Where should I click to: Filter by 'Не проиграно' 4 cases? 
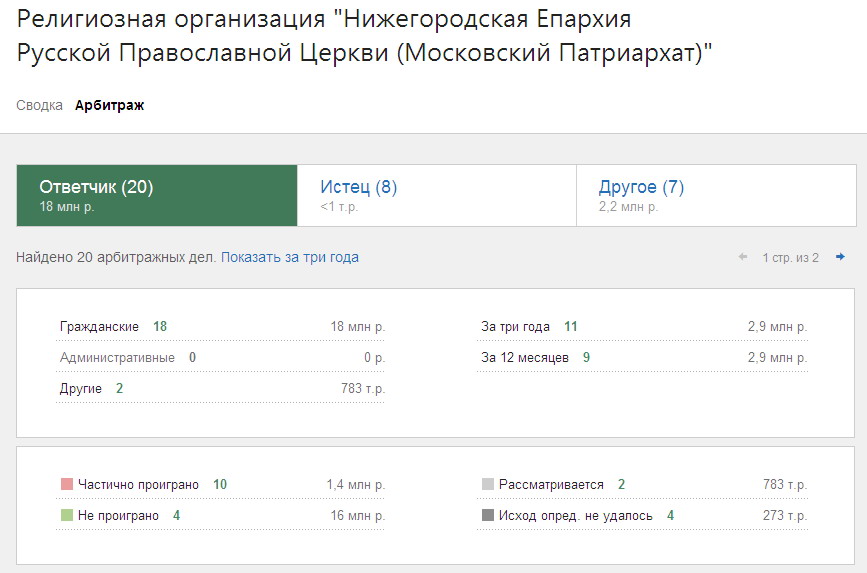220,515
